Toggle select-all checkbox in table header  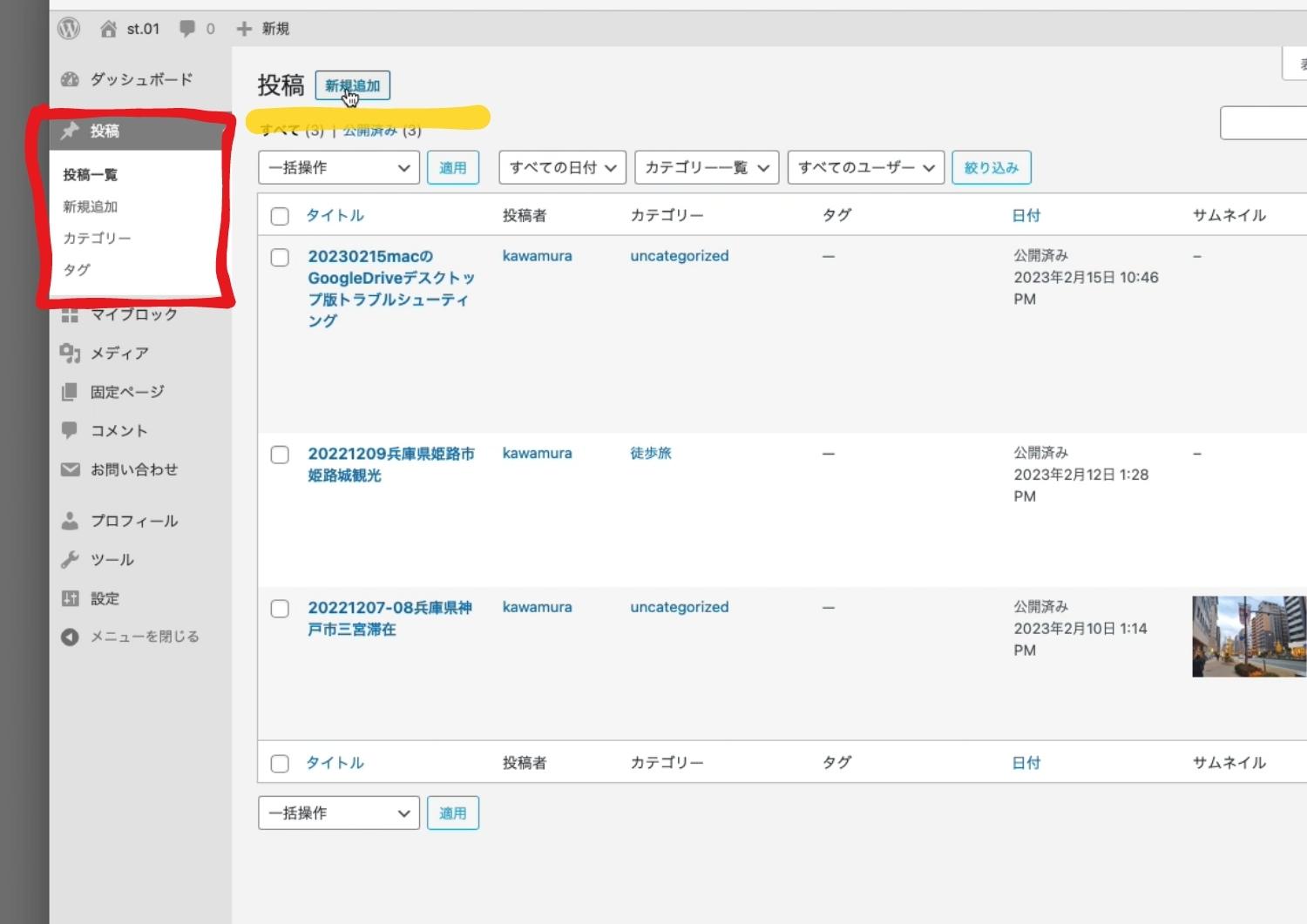tap(280, 216)
